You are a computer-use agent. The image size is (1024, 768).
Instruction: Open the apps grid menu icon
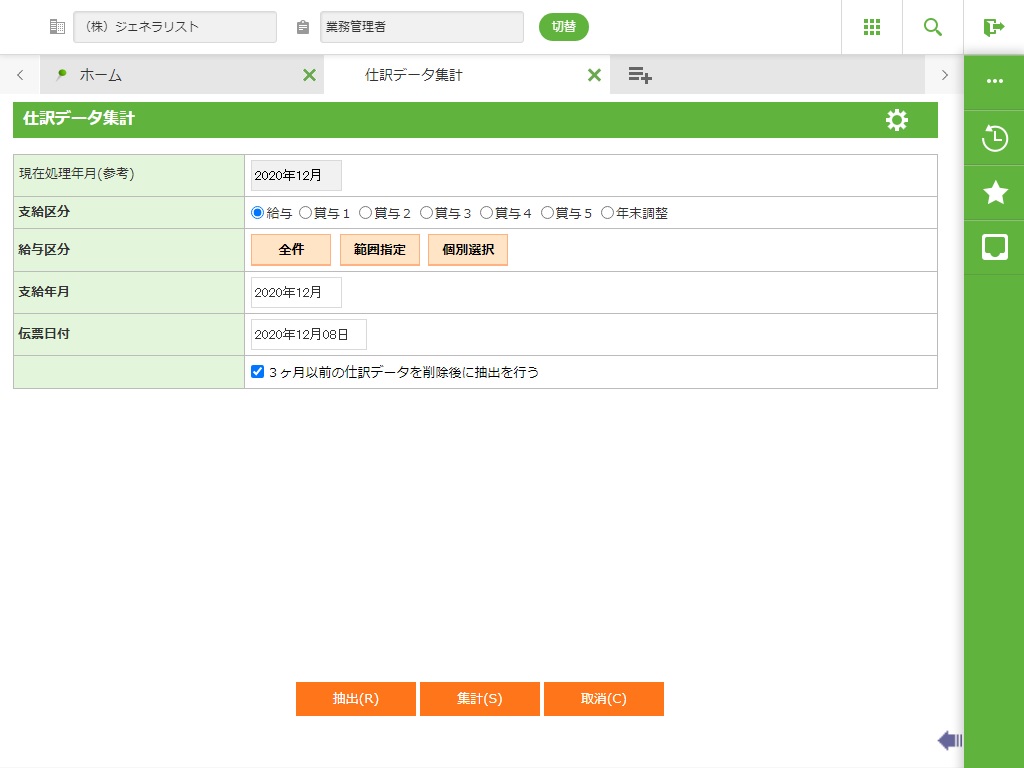pyautogui.click(x=871, y=27)
